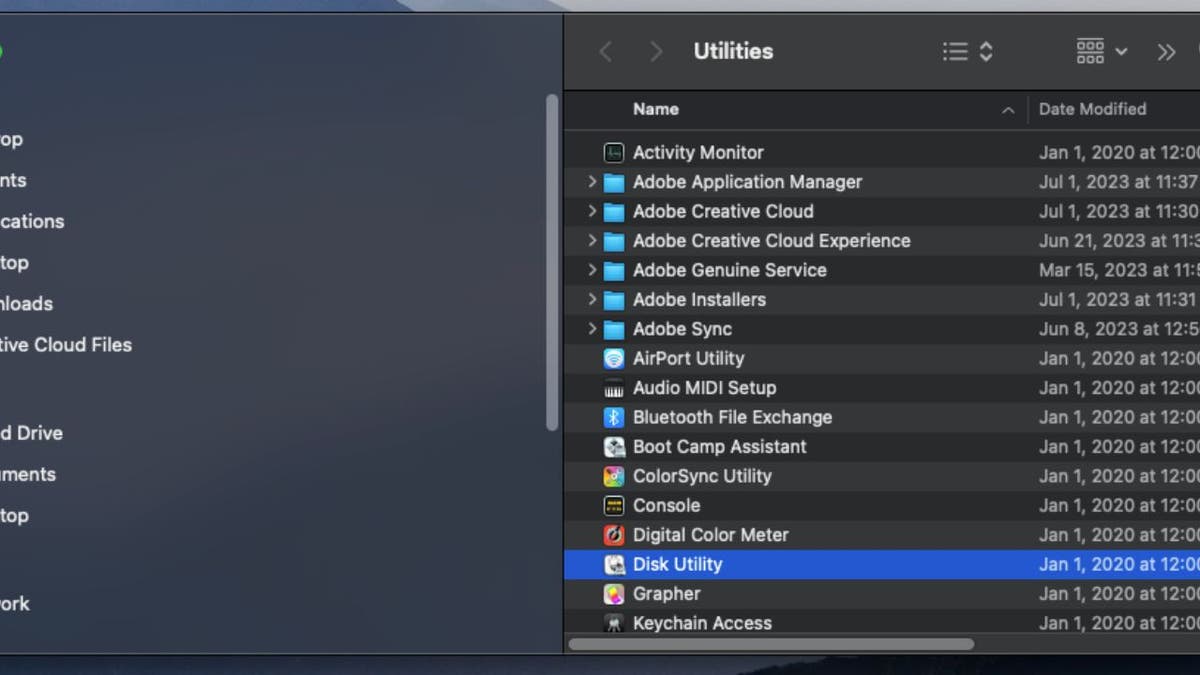
Task: Go forward with the right arrow
Action: (656, 52)
